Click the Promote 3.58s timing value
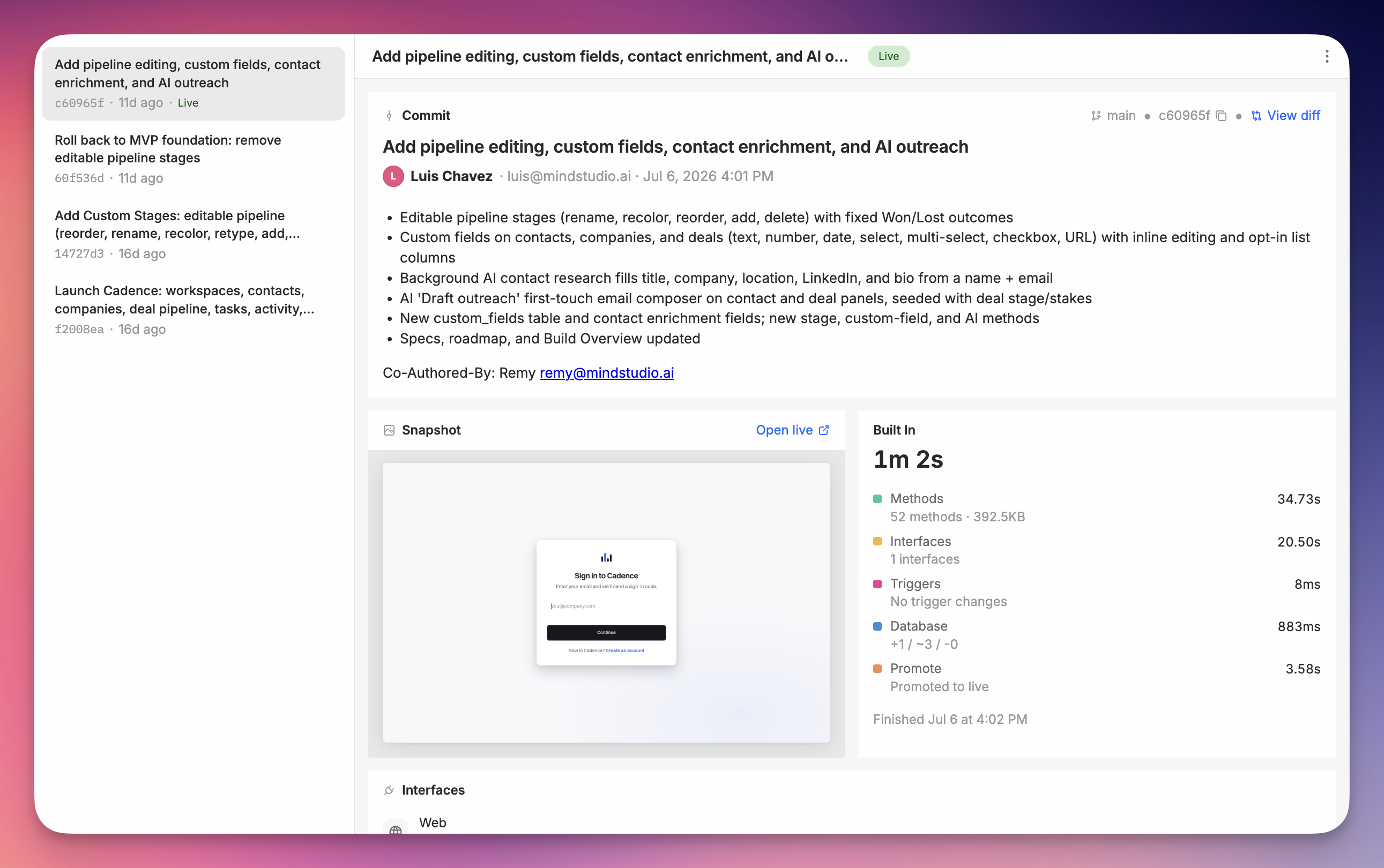Screen dimensions: 1384x868 (1303, 669)
